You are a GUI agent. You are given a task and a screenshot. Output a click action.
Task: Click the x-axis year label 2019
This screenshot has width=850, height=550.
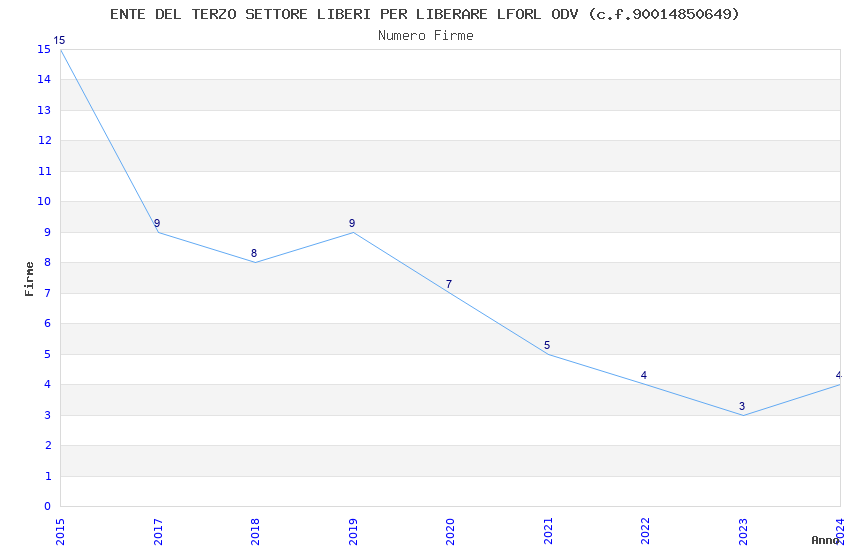coord(353,532)
